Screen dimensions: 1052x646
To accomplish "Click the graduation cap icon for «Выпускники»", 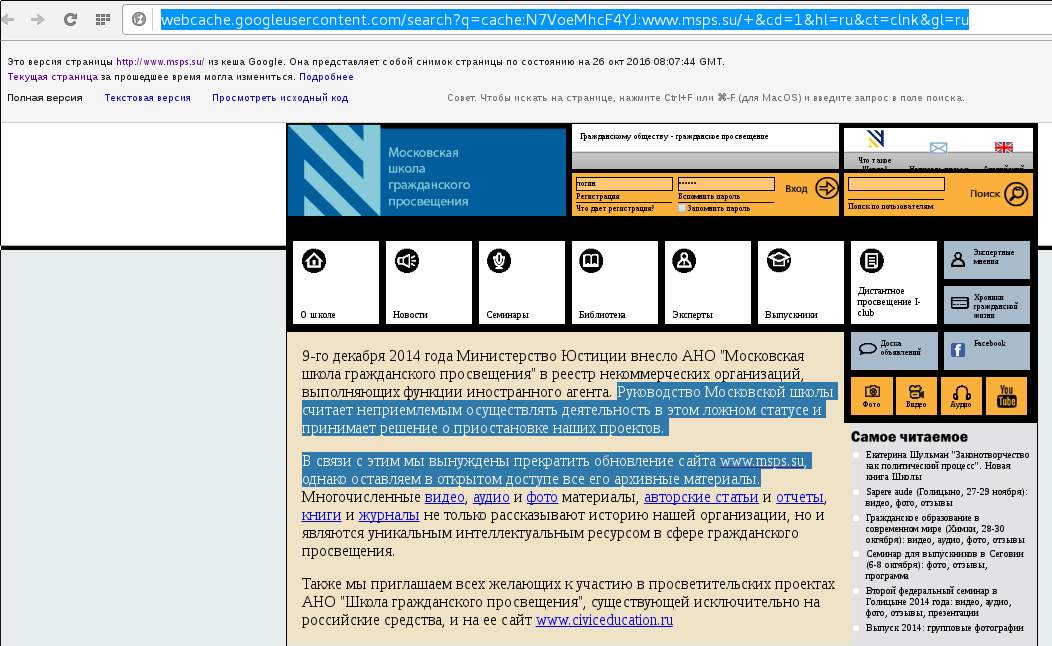I will click(x=777, y=261).
